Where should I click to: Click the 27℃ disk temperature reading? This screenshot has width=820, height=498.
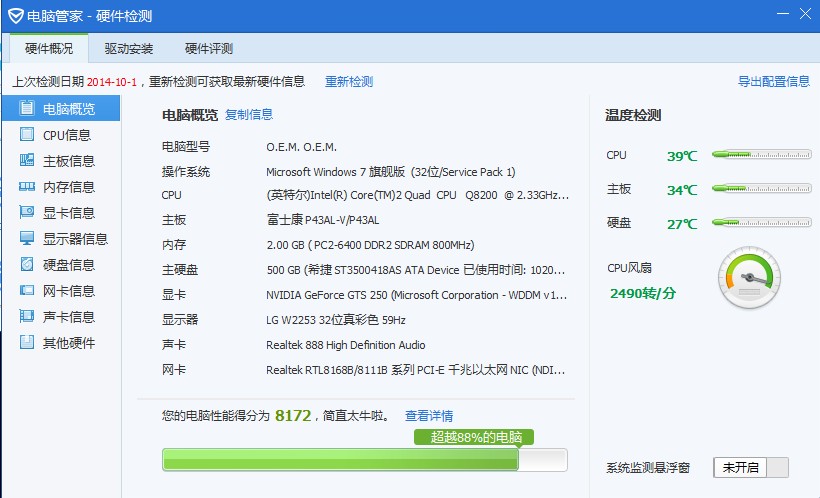682,224
